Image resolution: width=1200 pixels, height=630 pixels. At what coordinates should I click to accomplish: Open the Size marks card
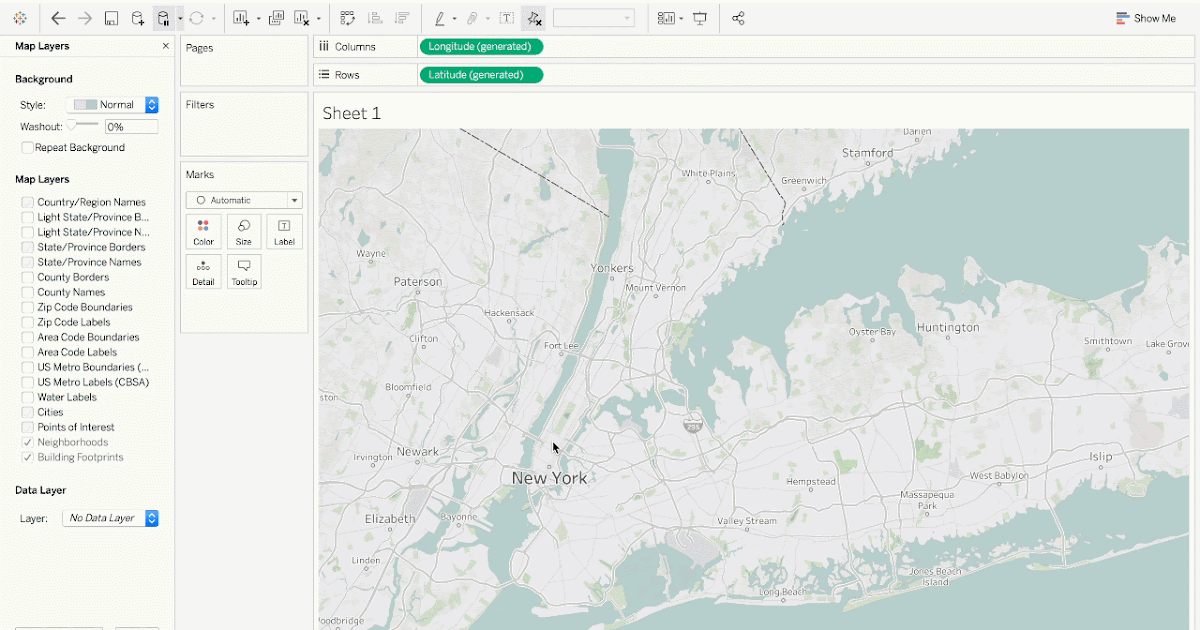pos(244,232)
